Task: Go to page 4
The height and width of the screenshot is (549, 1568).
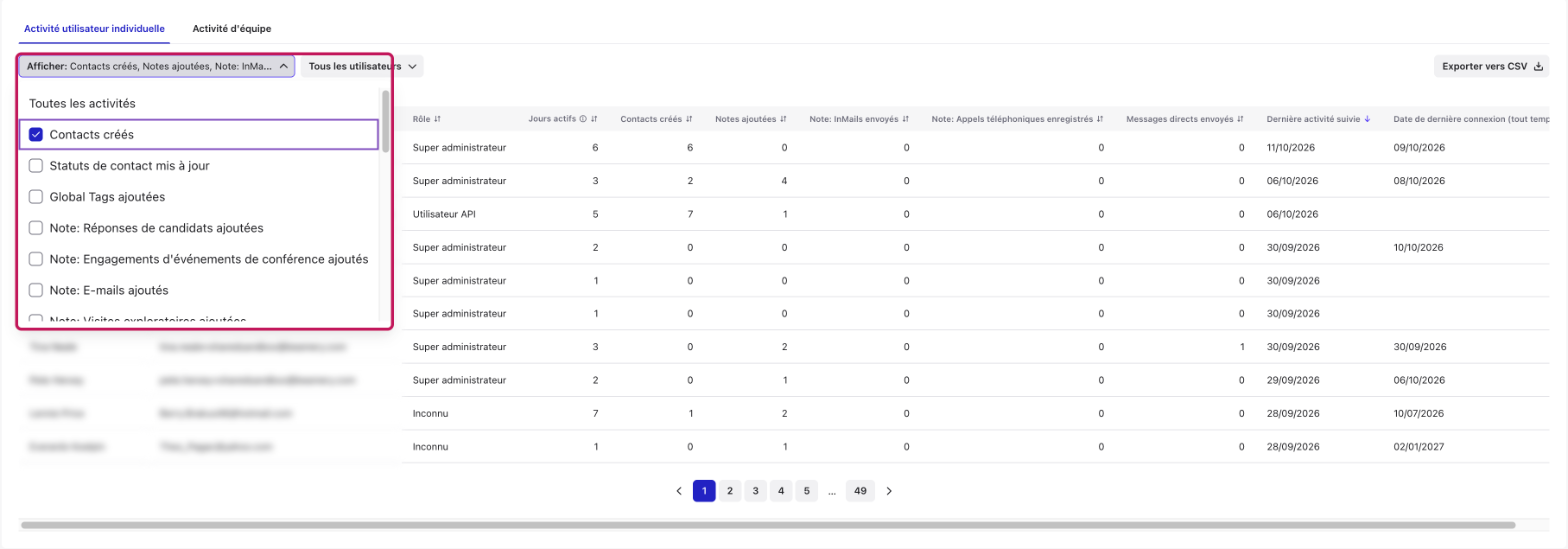Action: (x=781, y=491)
